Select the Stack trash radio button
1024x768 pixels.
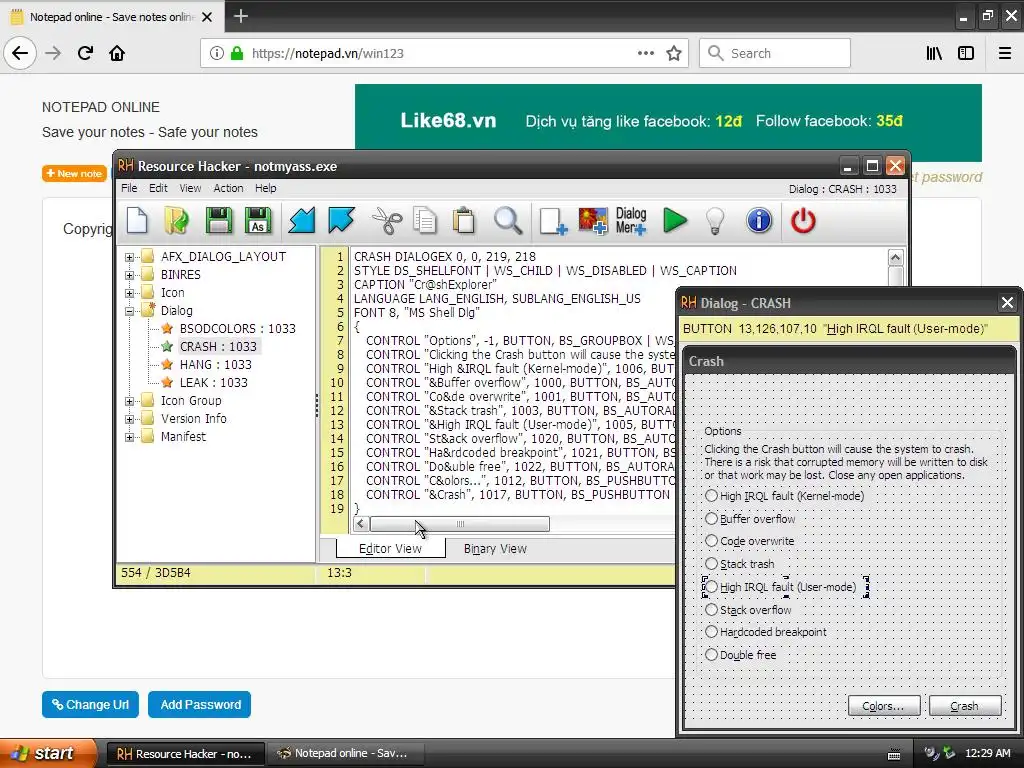(711, 564)
